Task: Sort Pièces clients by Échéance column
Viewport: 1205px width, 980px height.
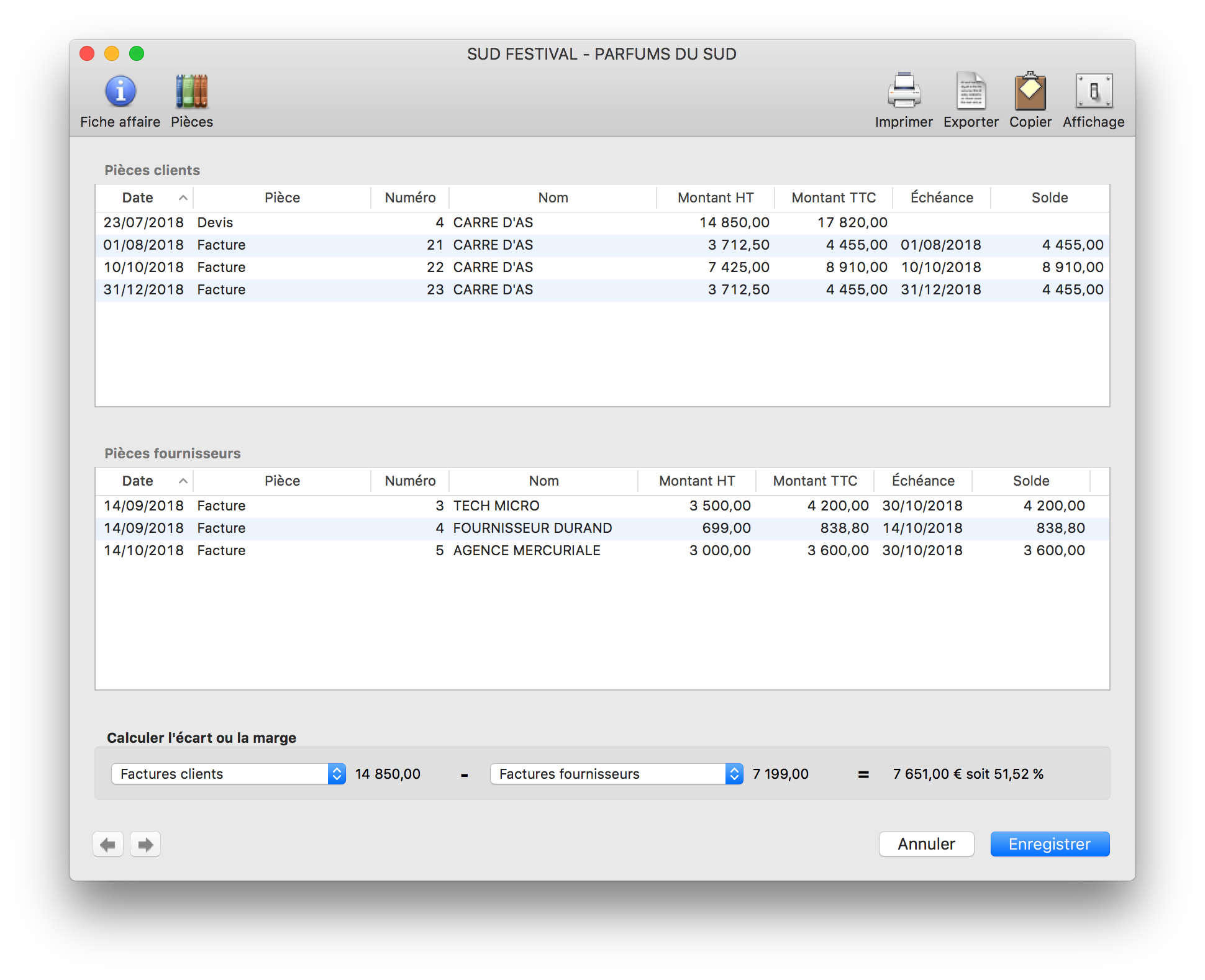Action: [x=942, y=198]
